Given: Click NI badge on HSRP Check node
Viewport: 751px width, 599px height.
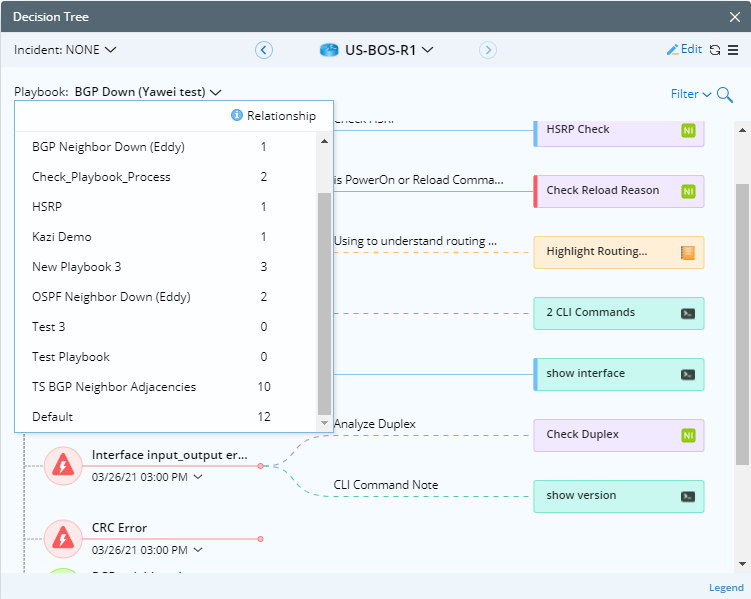Looking at the screenshot, I should [688, 130].
